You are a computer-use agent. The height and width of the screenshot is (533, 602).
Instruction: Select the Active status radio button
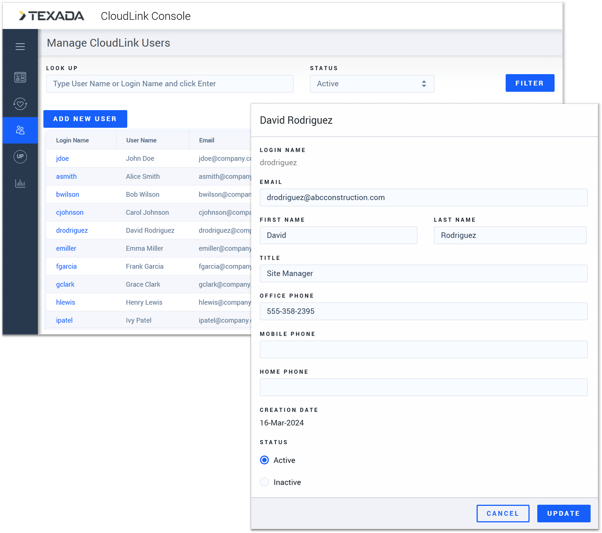point(265,460)
